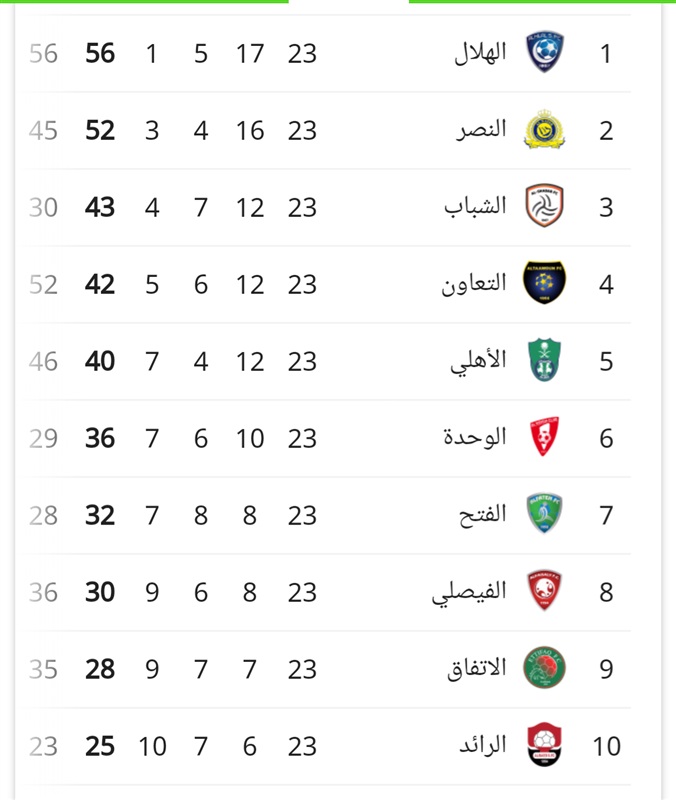This screenshot has width=676, height=800.
Task: Open the Al Nassr club logo
Action: pyautogui.click(x=544, y=129)
